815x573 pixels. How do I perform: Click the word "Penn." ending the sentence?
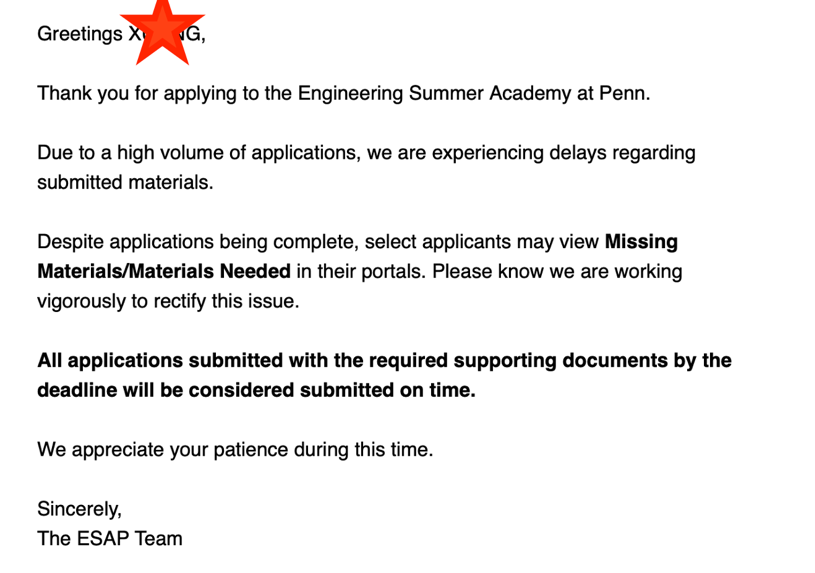click(x=625, y=94)
